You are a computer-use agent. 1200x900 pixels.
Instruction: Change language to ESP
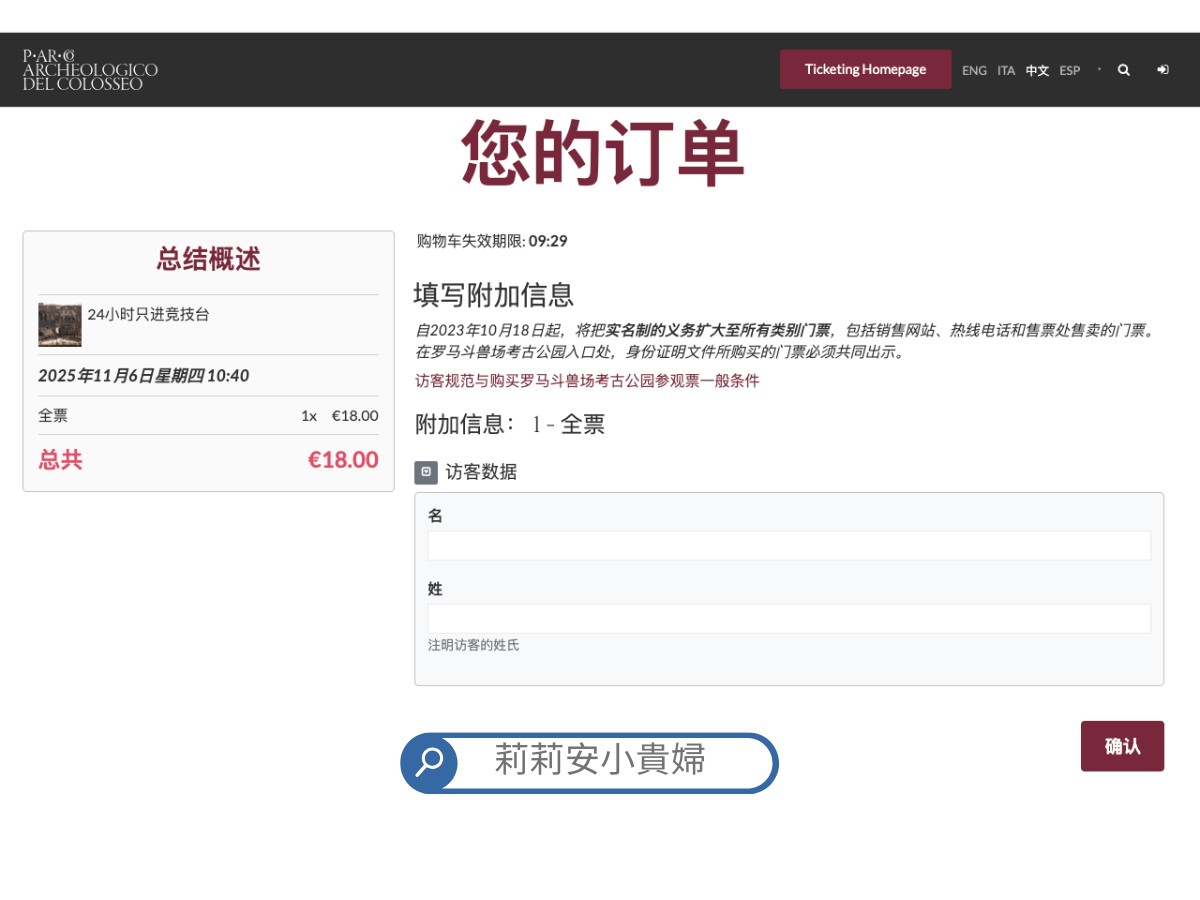pyautogui.click(x=1070, y=71)
